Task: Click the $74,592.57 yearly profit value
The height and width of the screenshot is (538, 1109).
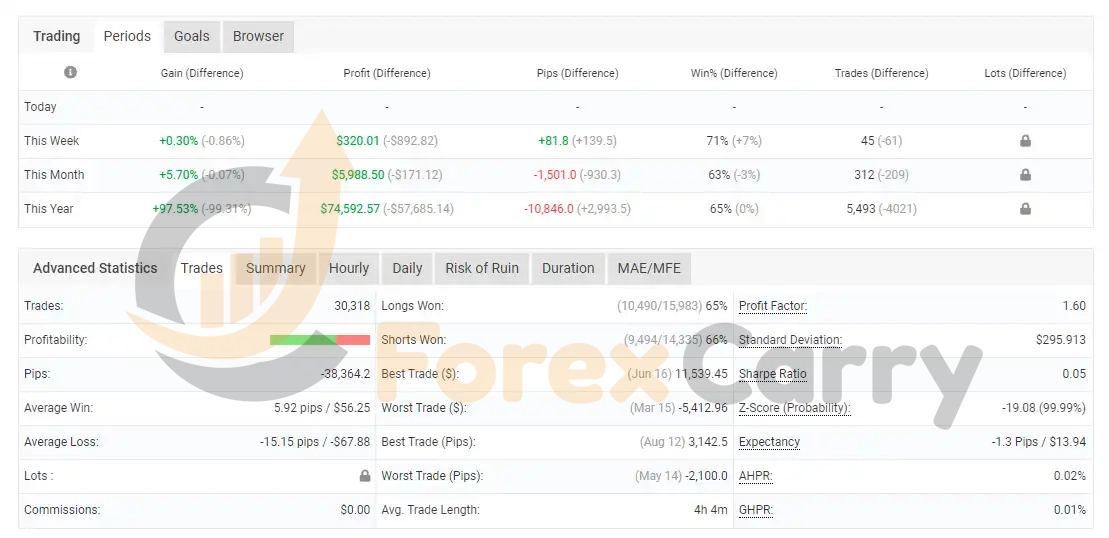Action: click(350, 209)
